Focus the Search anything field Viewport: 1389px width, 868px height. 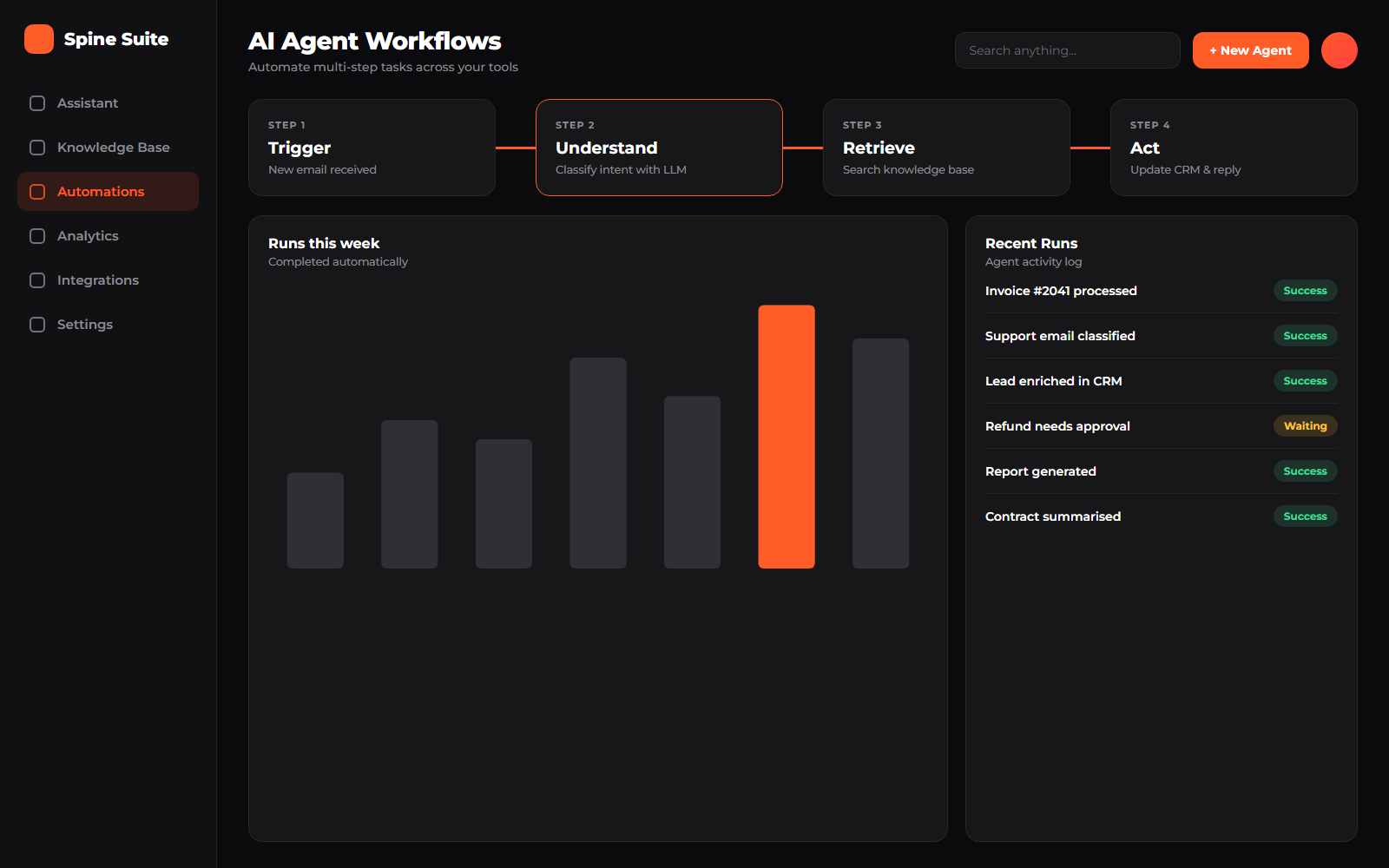(1067, 50)
